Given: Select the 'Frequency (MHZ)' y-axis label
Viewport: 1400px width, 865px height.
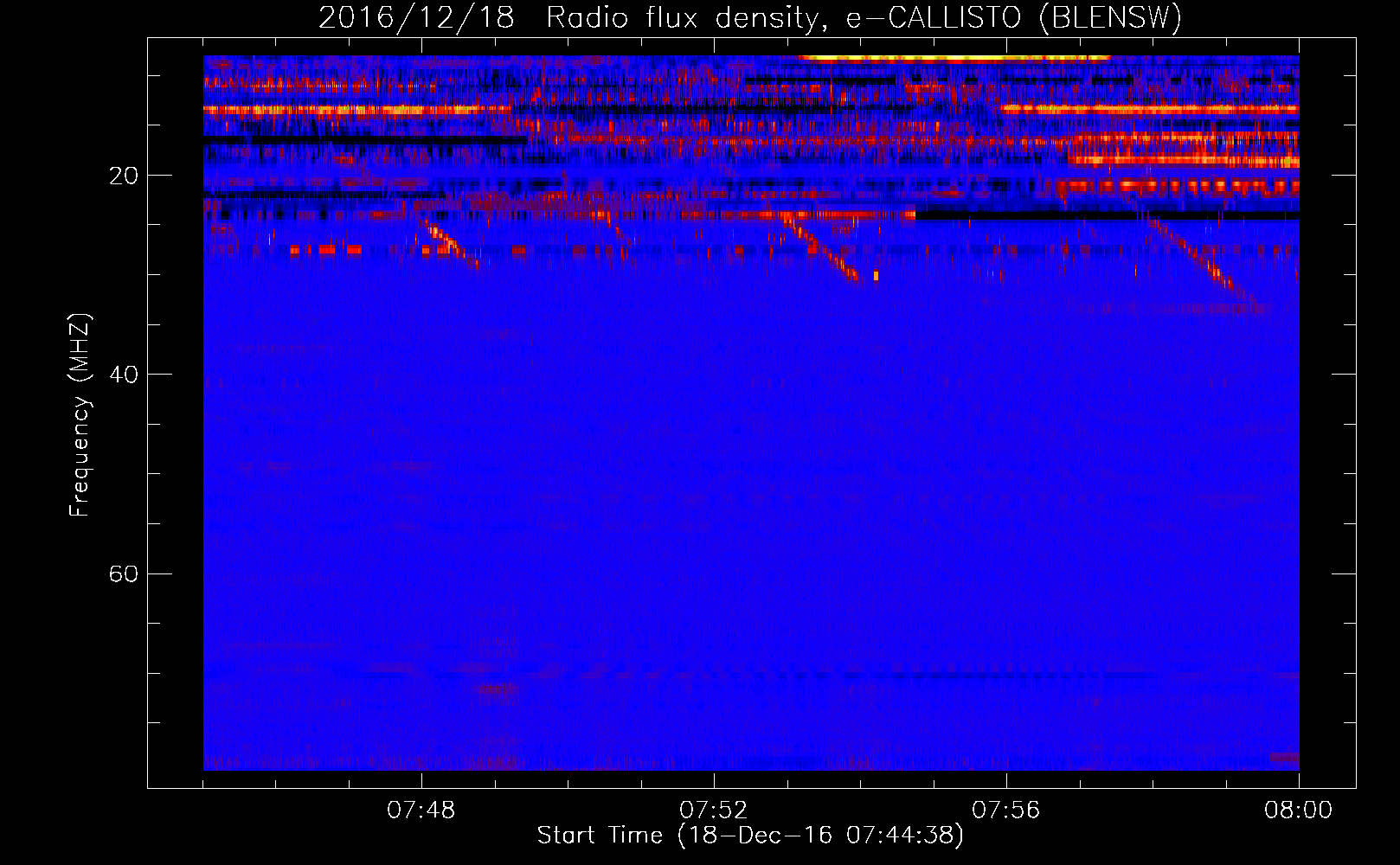Looking at the screenshot, I should 80,415.
